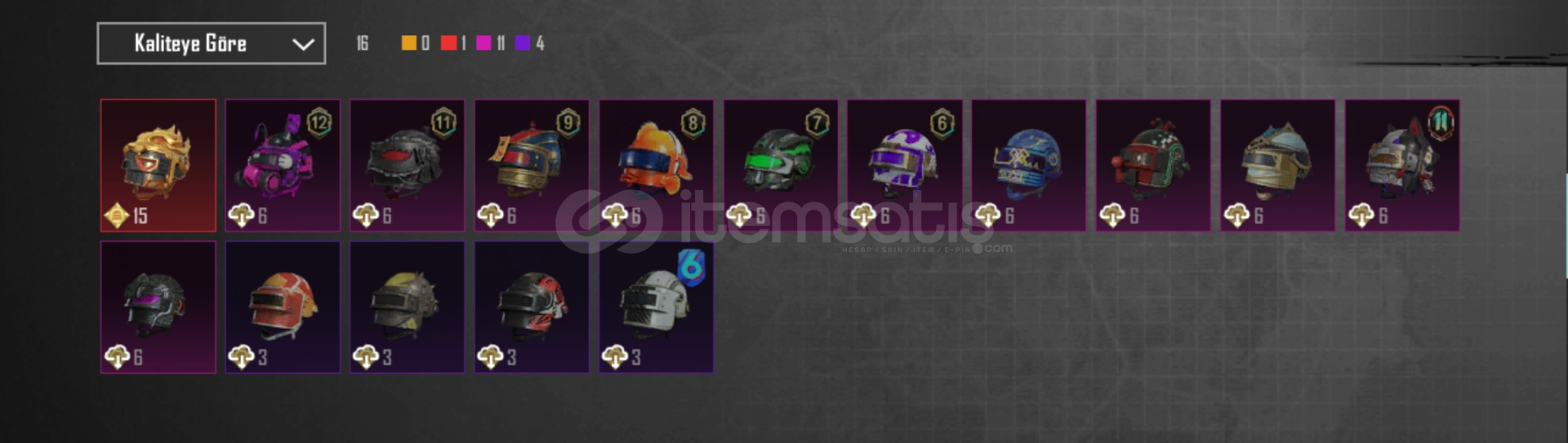Click the orange quality filter swatch

[x=408, y=43]
